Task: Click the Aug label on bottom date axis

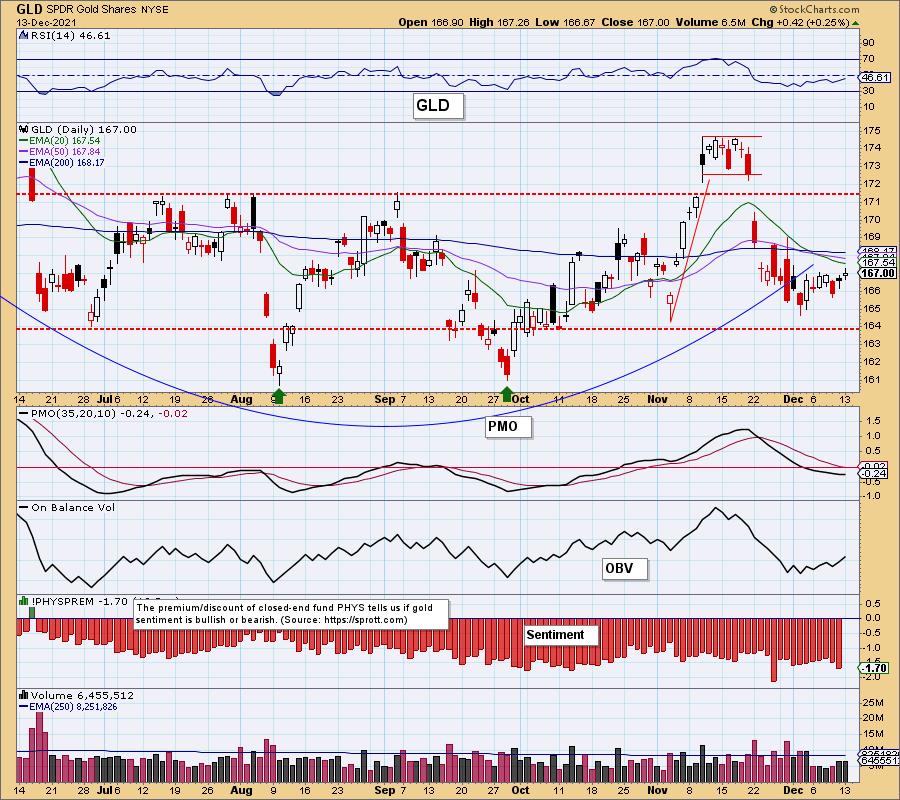Action: coord(241,790)
